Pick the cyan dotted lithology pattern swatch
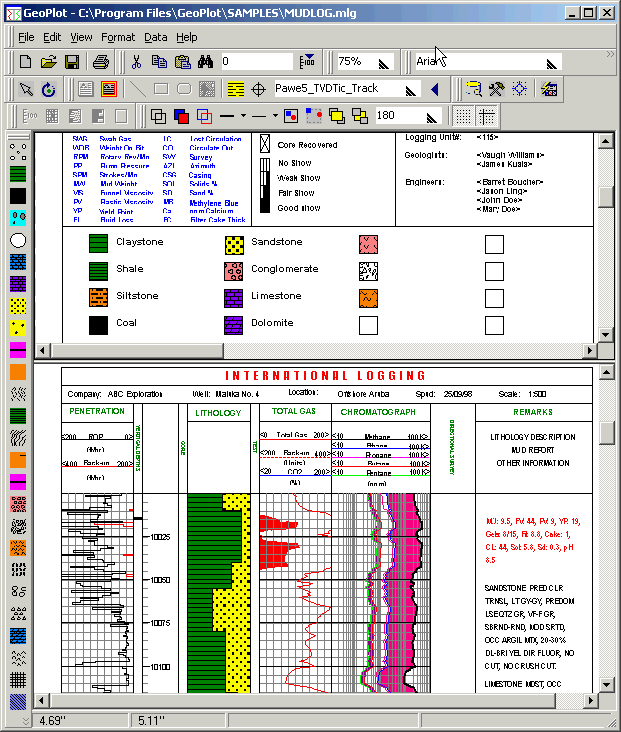The image size is (621, 732). click(x=18, y=217)
